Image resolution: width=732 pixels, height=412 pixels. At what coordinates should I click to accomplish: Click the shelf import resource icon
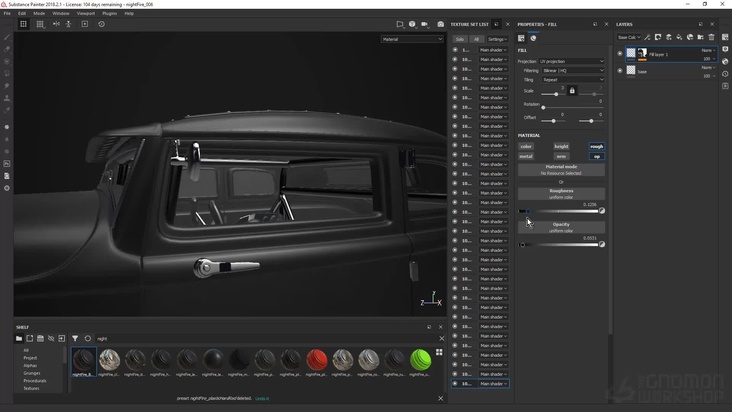(61, 339)
